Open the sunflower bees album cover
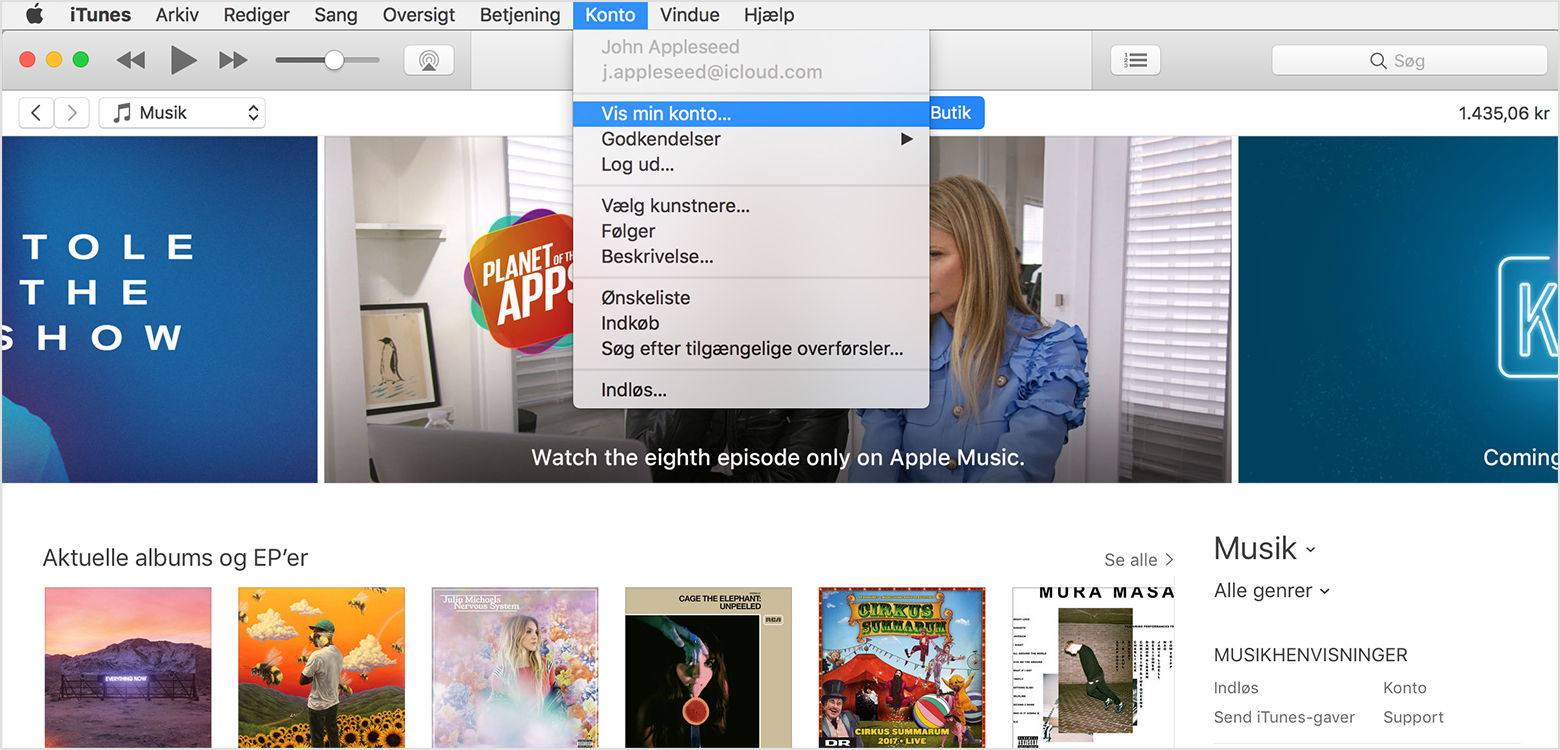Screen dimensions: 1560x750 321,668
